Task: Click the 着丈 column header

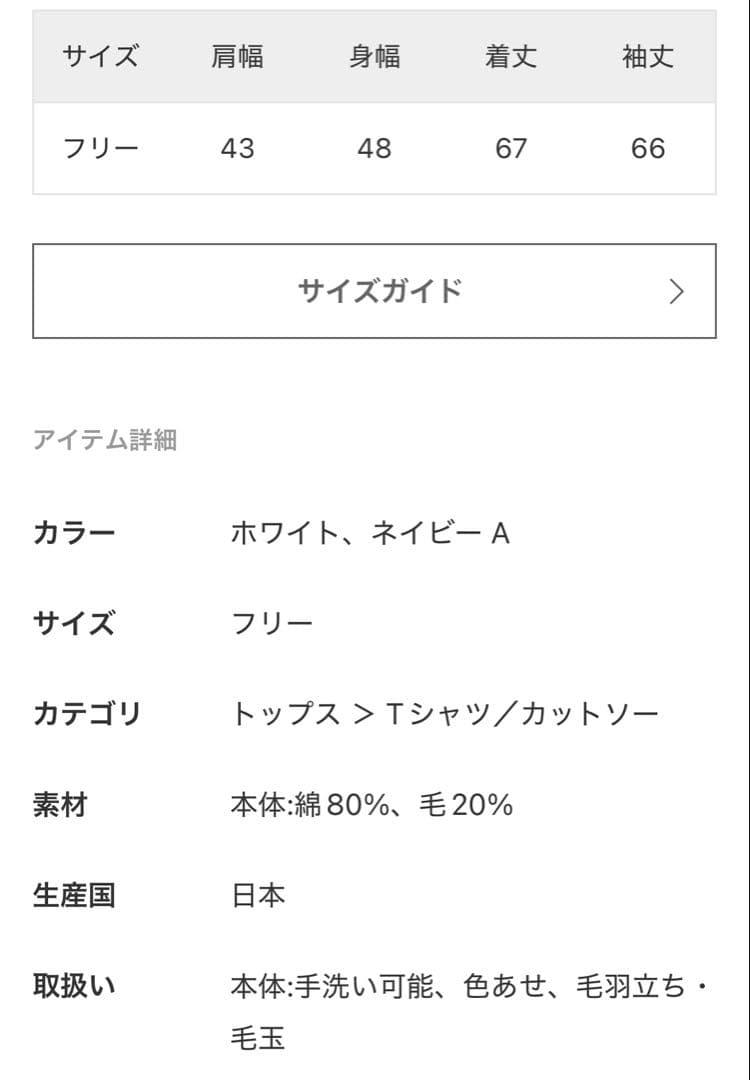Action: (x=511, y=57)
